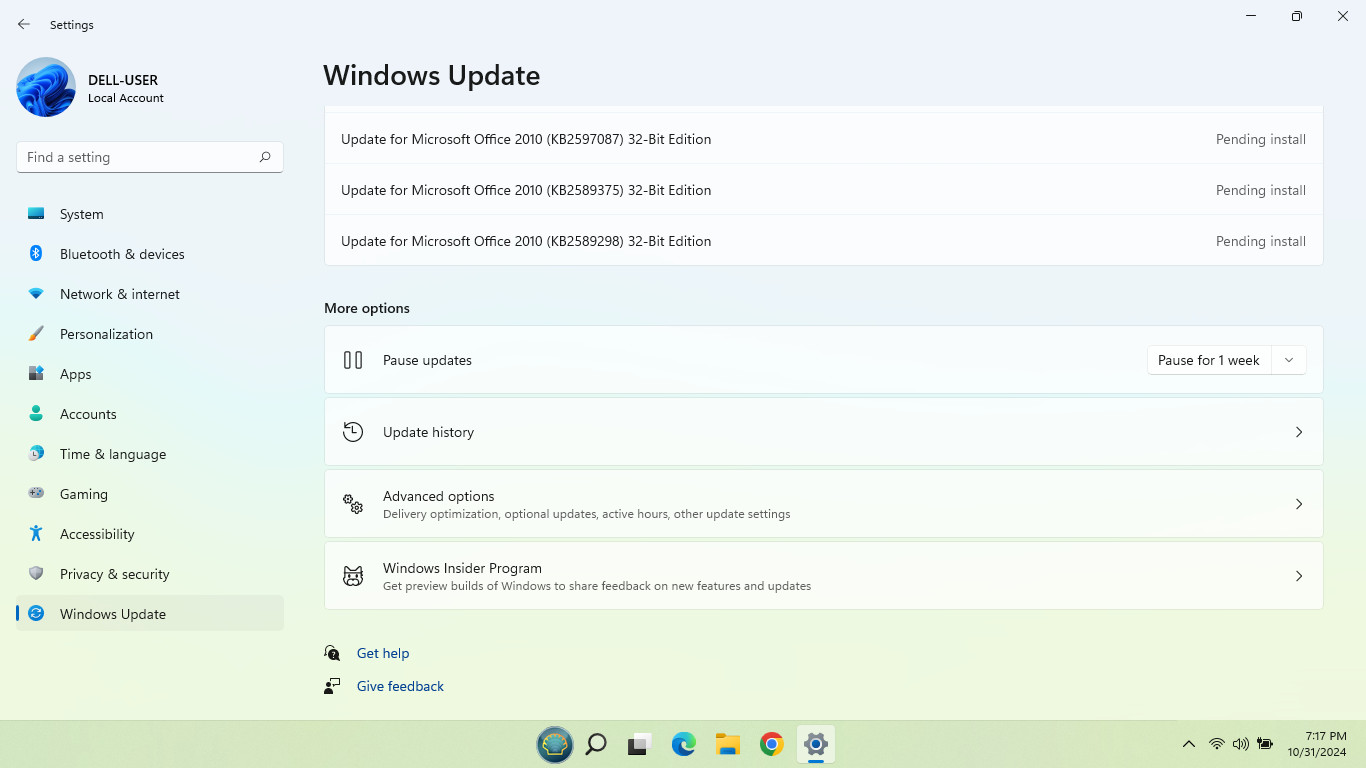The width and height of the screenshot is (1366, 768).
Task: Open Update history label
Action: tap(428, 432)
